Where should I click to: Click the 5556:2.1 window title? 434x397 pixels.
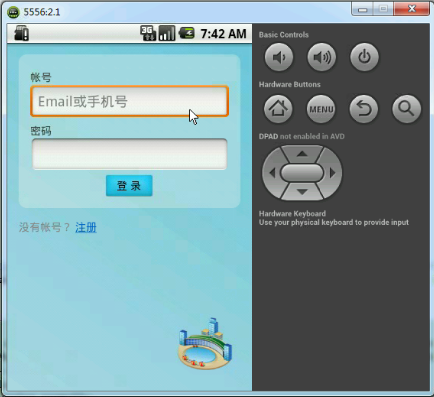tap(42, 12)
